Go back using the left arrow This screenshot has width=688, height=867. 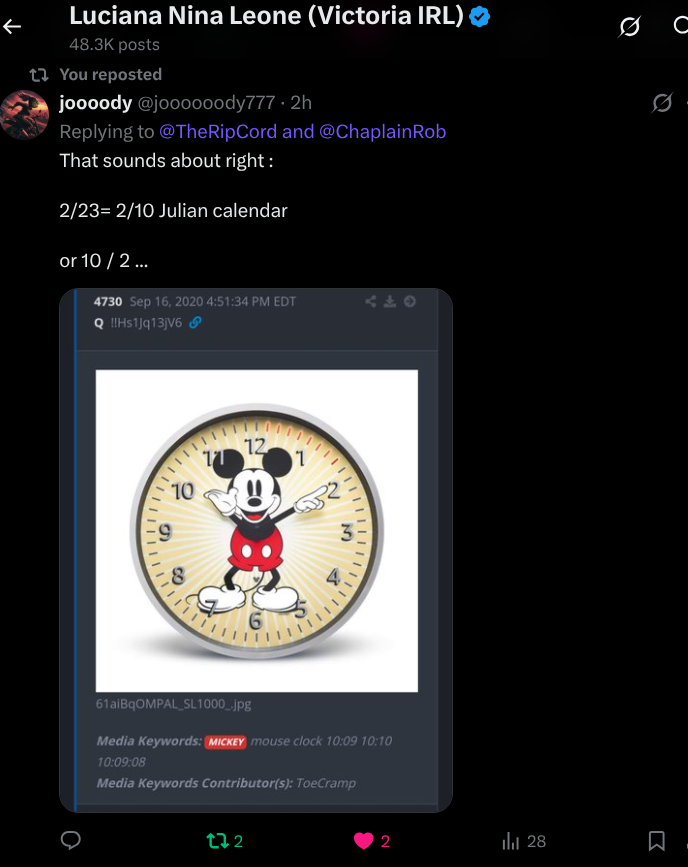tap(12, 26)
